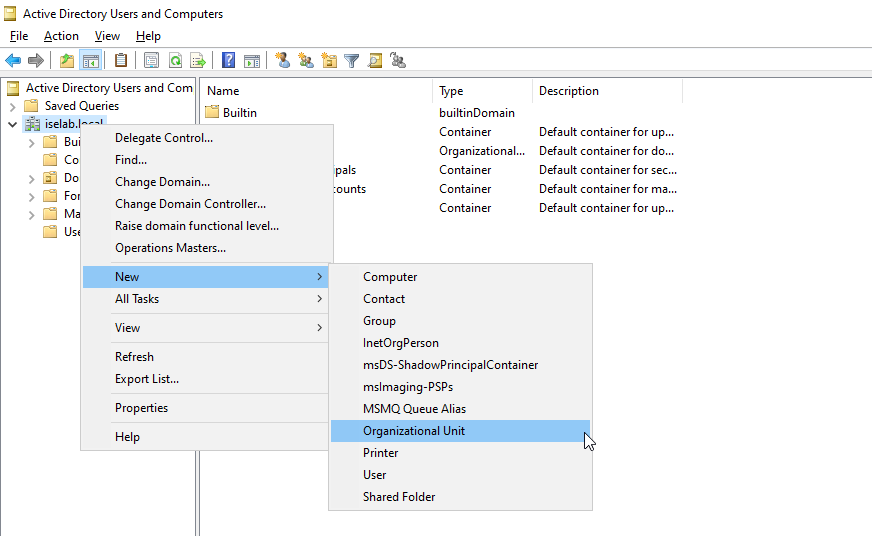The image size is (872, 536).
Task: Open the File menu
Action: coord(19,36)
